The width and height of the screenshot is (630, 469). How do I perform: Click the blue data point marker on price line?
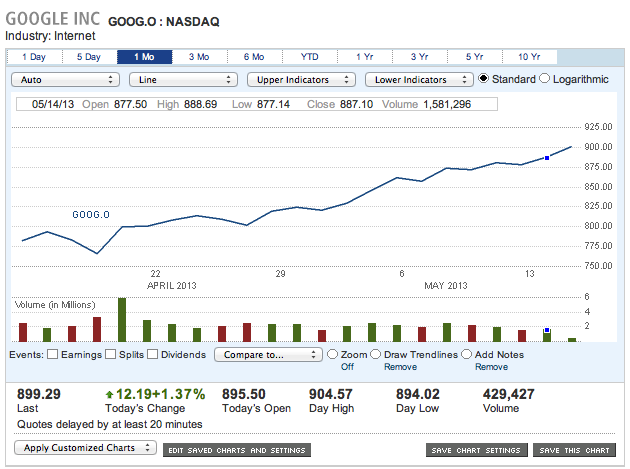click(x=547, y=157)
